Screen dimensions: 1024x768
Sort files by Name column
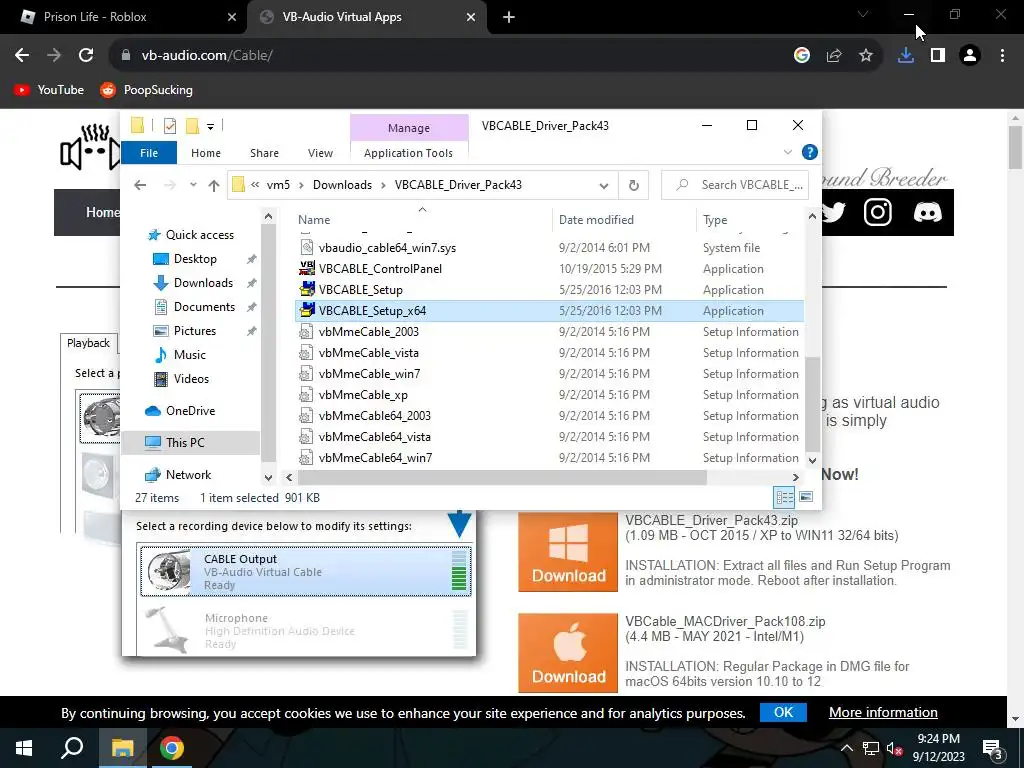[422, 220]
